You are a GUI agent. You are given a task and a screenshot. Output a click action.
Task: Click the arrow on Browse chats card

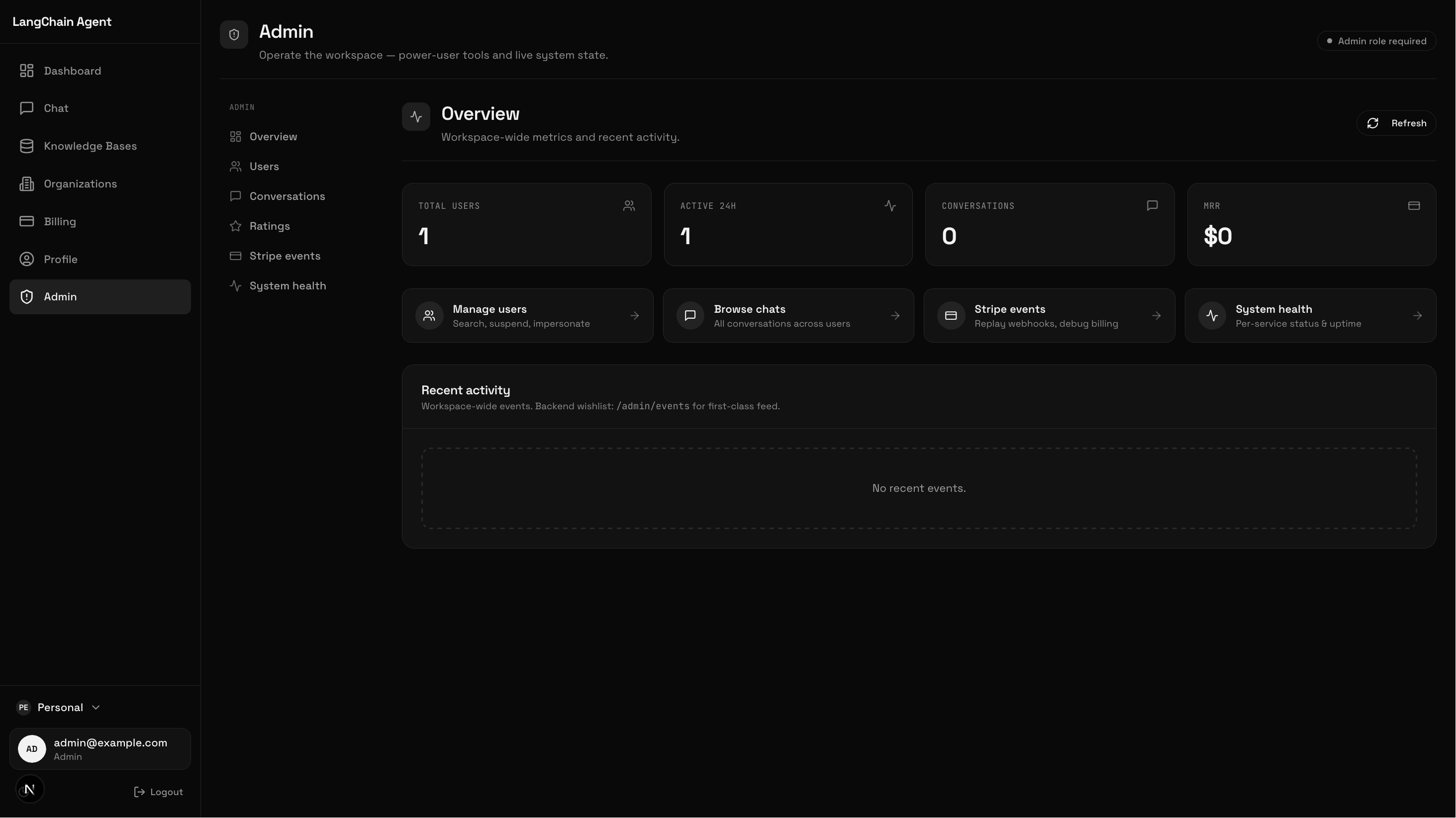click(x=895, y=316)
